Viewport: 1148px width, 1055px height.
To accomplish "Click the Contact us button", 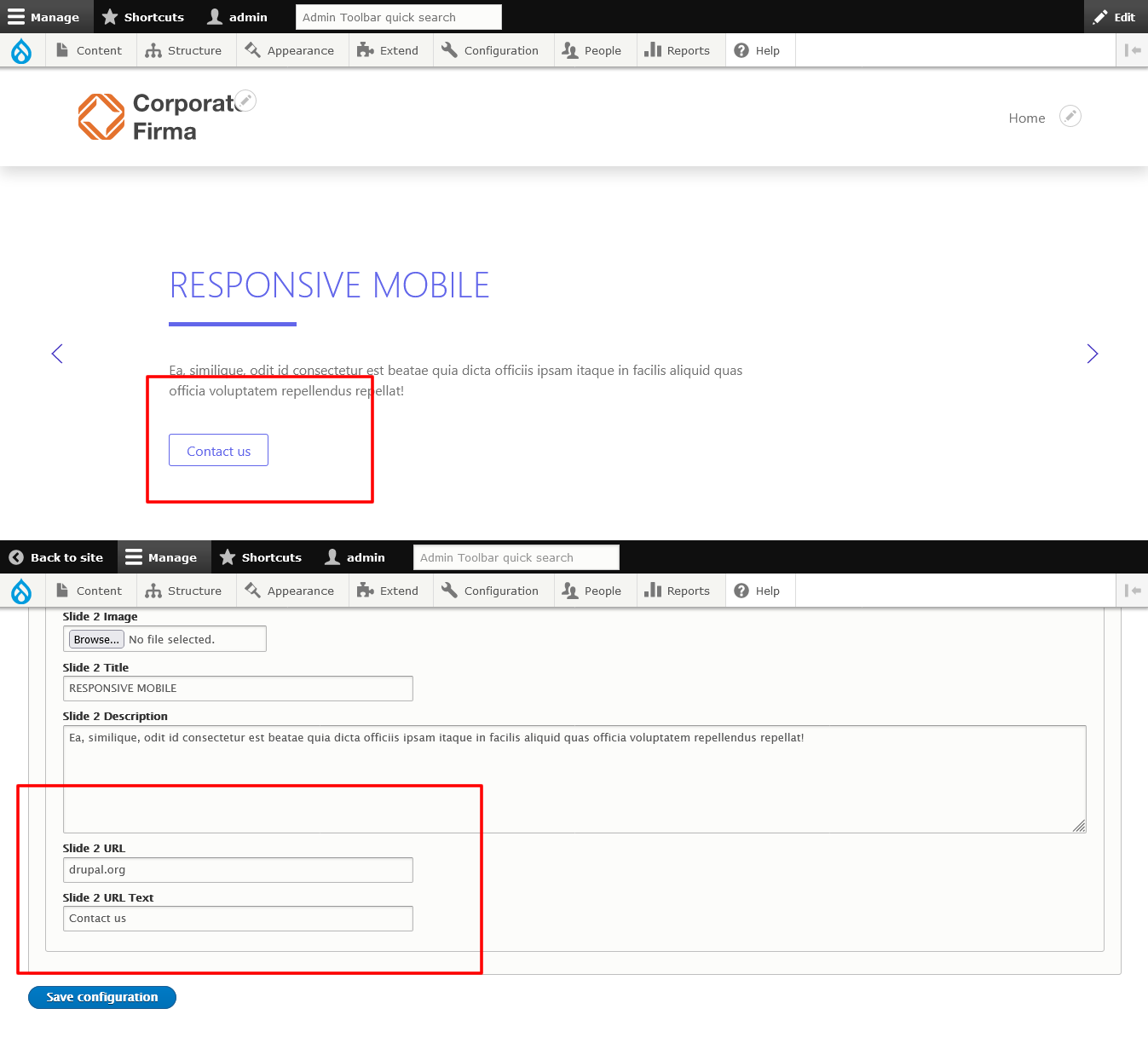I will click(x=218, y=450).
